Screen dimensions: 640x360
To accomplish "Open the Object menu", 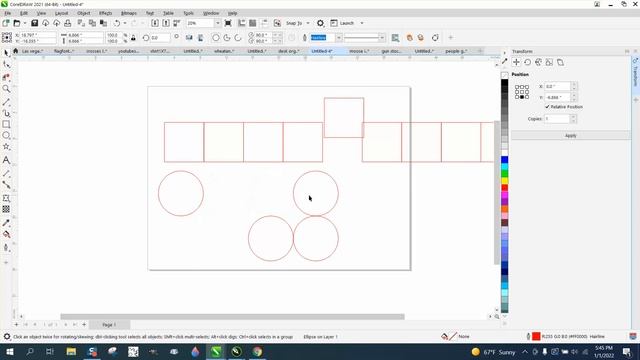I will tap(84, 13).
